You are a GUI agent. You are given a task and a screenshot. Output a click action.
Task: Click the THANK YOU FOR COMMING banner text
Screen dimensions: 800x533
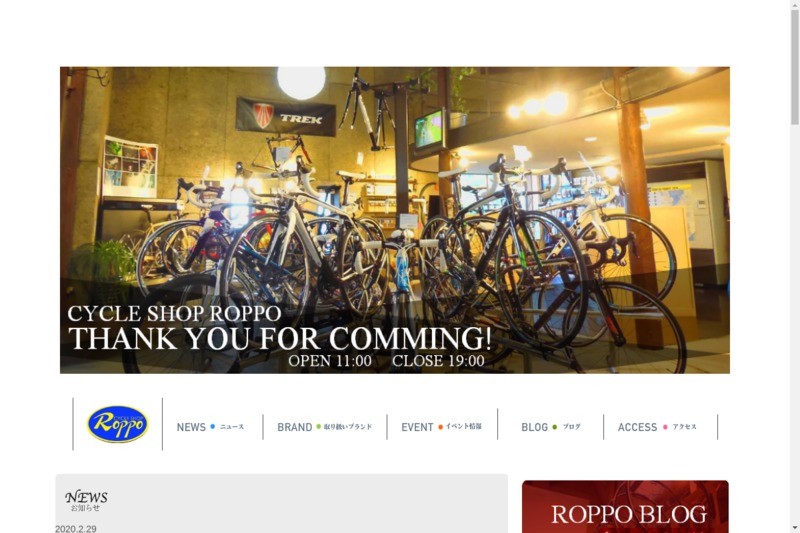[280, 338]
